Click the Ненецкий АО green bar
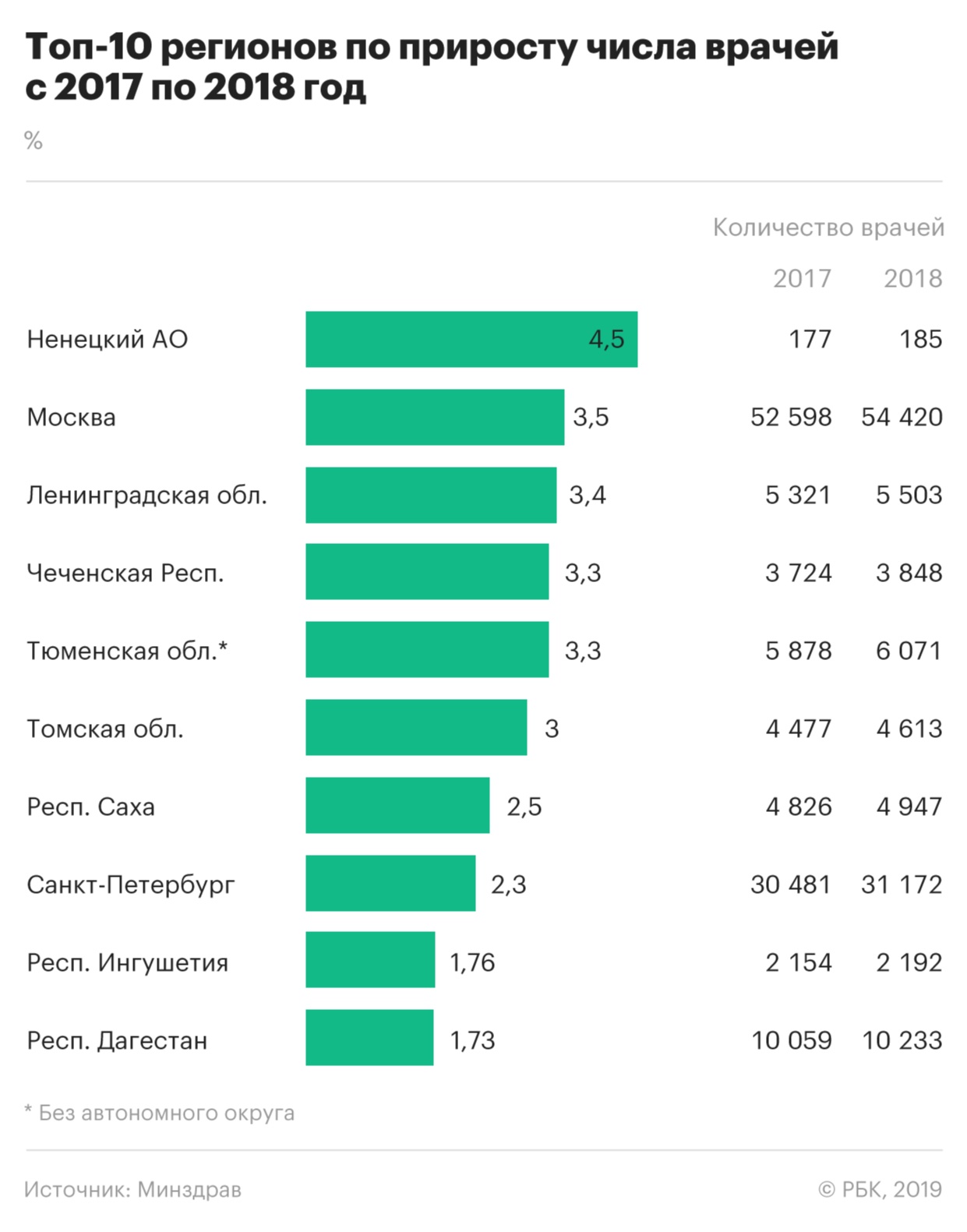This screenshot has height=1232, width=967. pyautogui.click(x=471, y=339)
